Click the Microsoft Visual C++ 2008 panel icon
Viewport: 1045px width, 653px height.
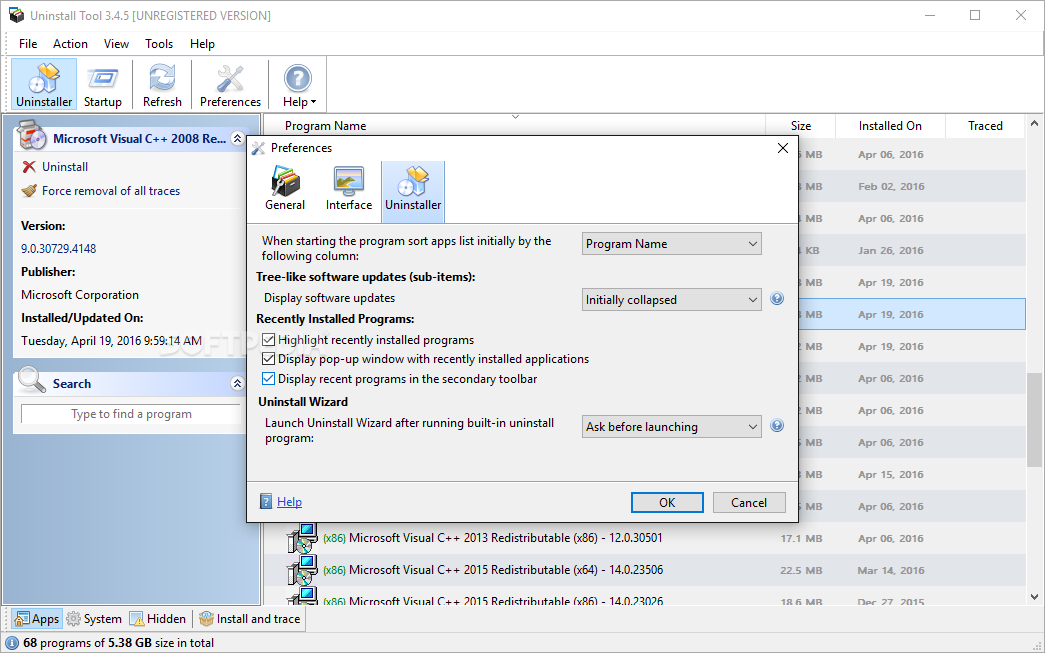click(x=31, y=135)
